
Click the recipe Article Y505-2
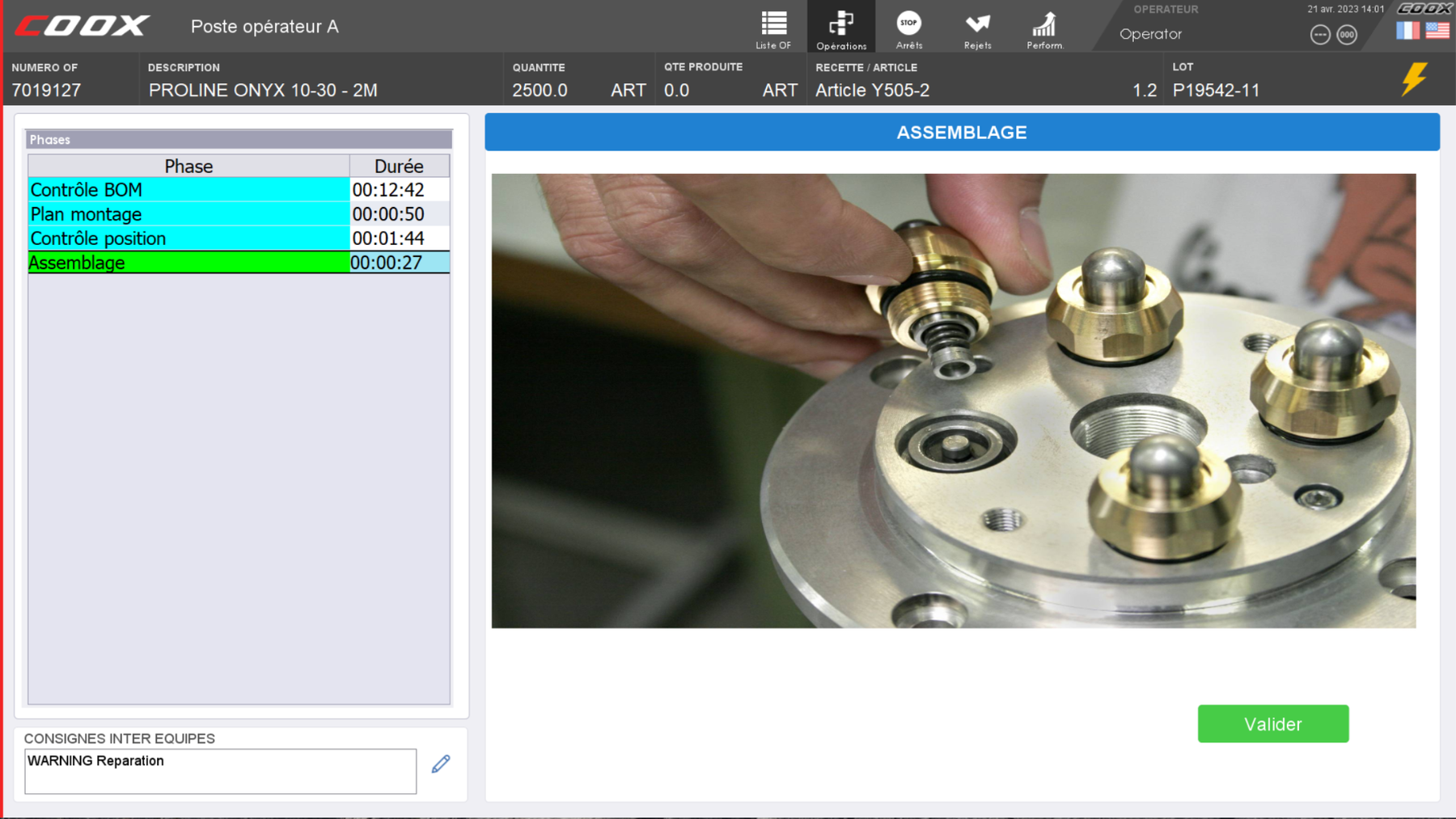point(872,90)
